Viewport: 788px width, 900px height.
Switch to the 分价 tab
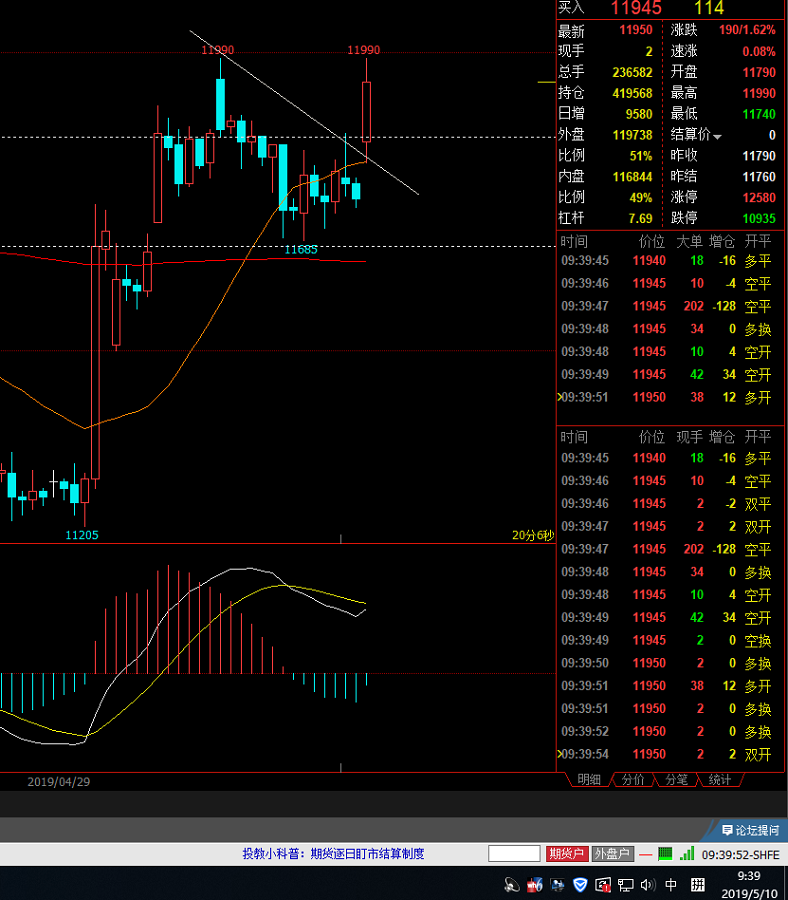pos(633,780)
